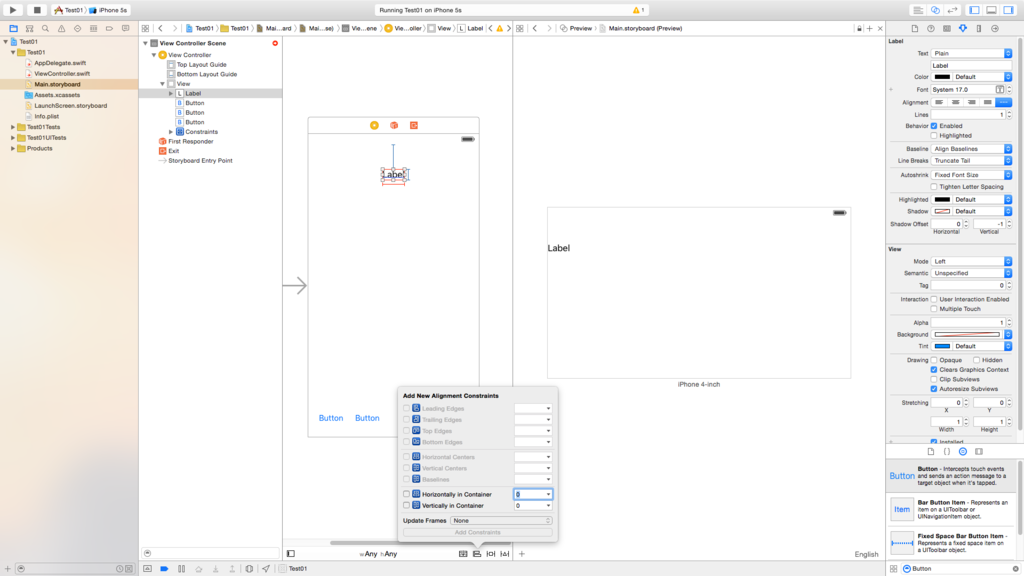
Task: Click the Align constraints button
Action: click(477, 554)
